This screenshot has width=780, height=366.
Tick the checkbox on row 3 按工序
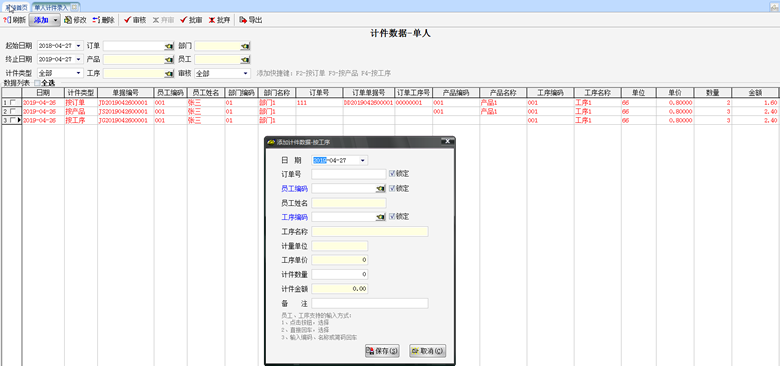tap(13, 120)
